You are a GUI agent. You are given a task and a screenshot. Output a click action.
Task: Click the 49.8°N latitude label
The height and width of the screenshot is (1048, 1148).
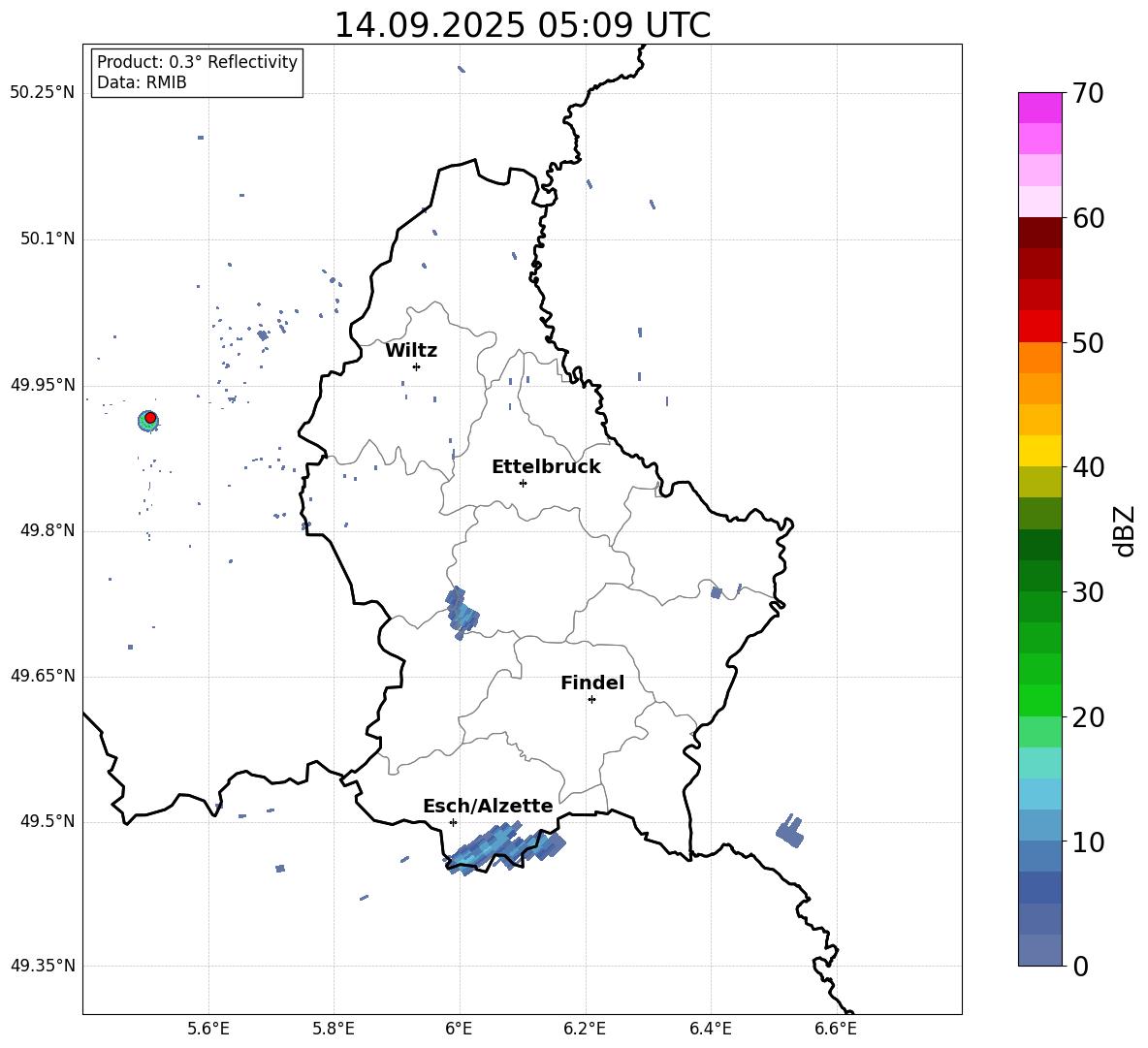(48, 530)
